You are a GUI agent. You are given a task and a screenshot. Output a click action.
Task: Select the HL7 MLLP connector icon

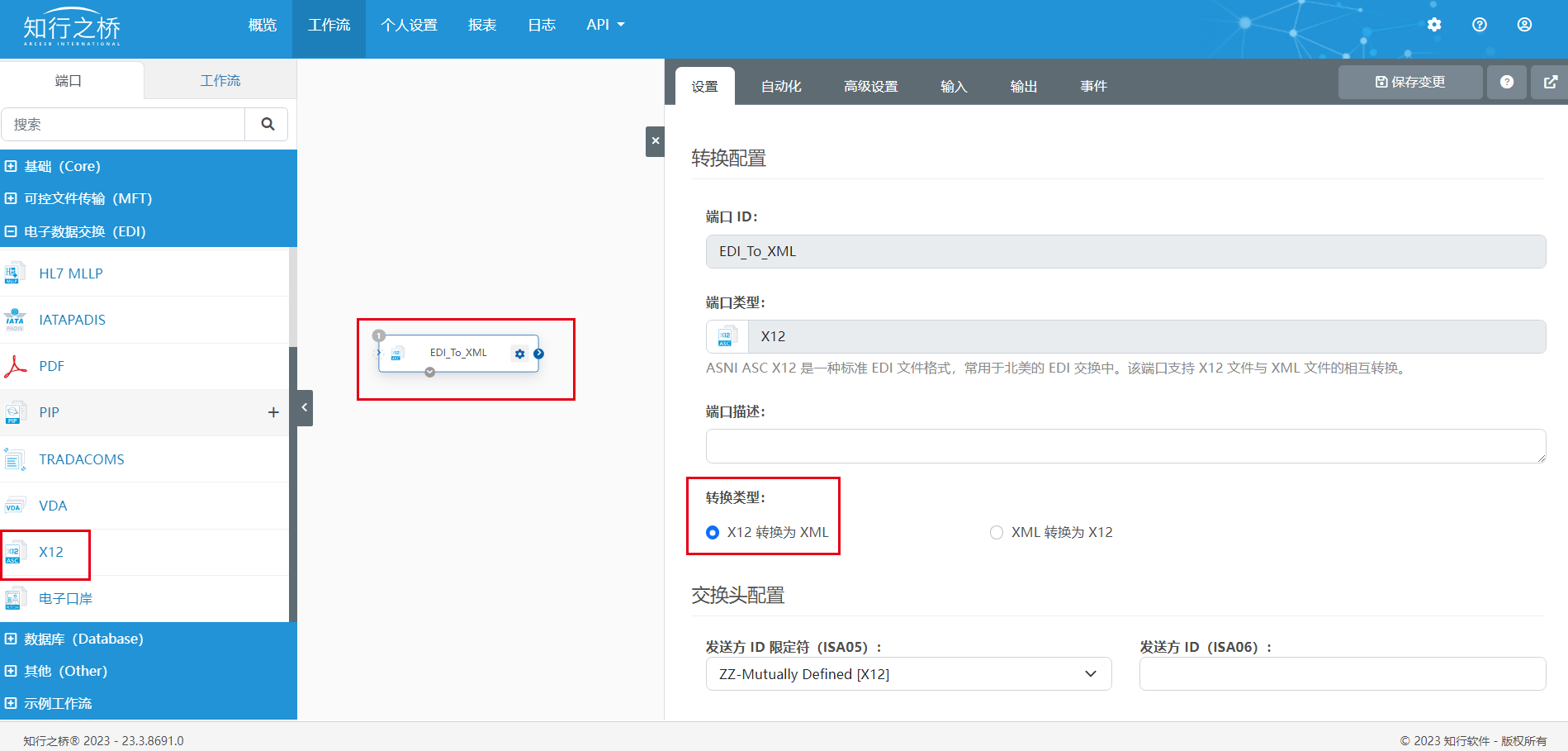coord(14,273)
